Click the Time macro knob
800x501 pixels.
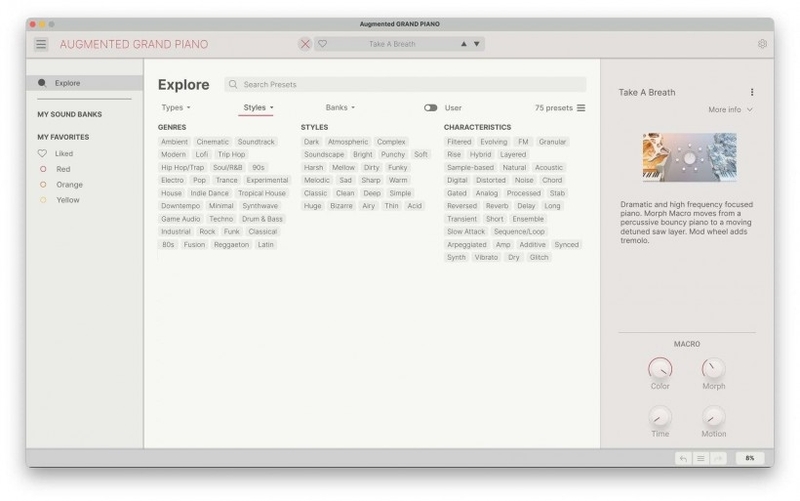tap(660, 417)
